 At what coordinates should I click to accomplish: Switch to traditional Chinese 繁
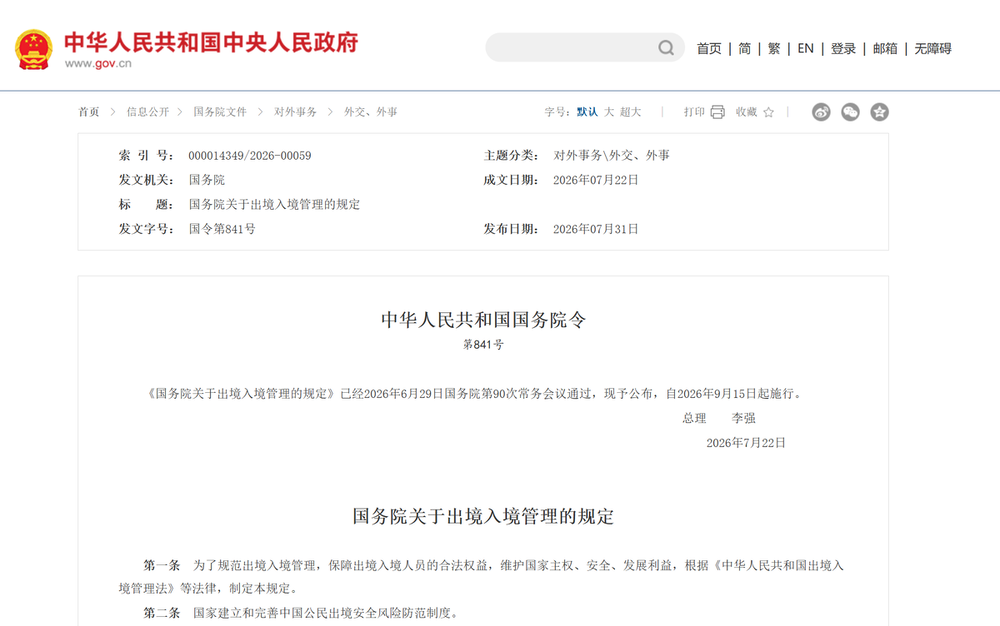point(774,48)
